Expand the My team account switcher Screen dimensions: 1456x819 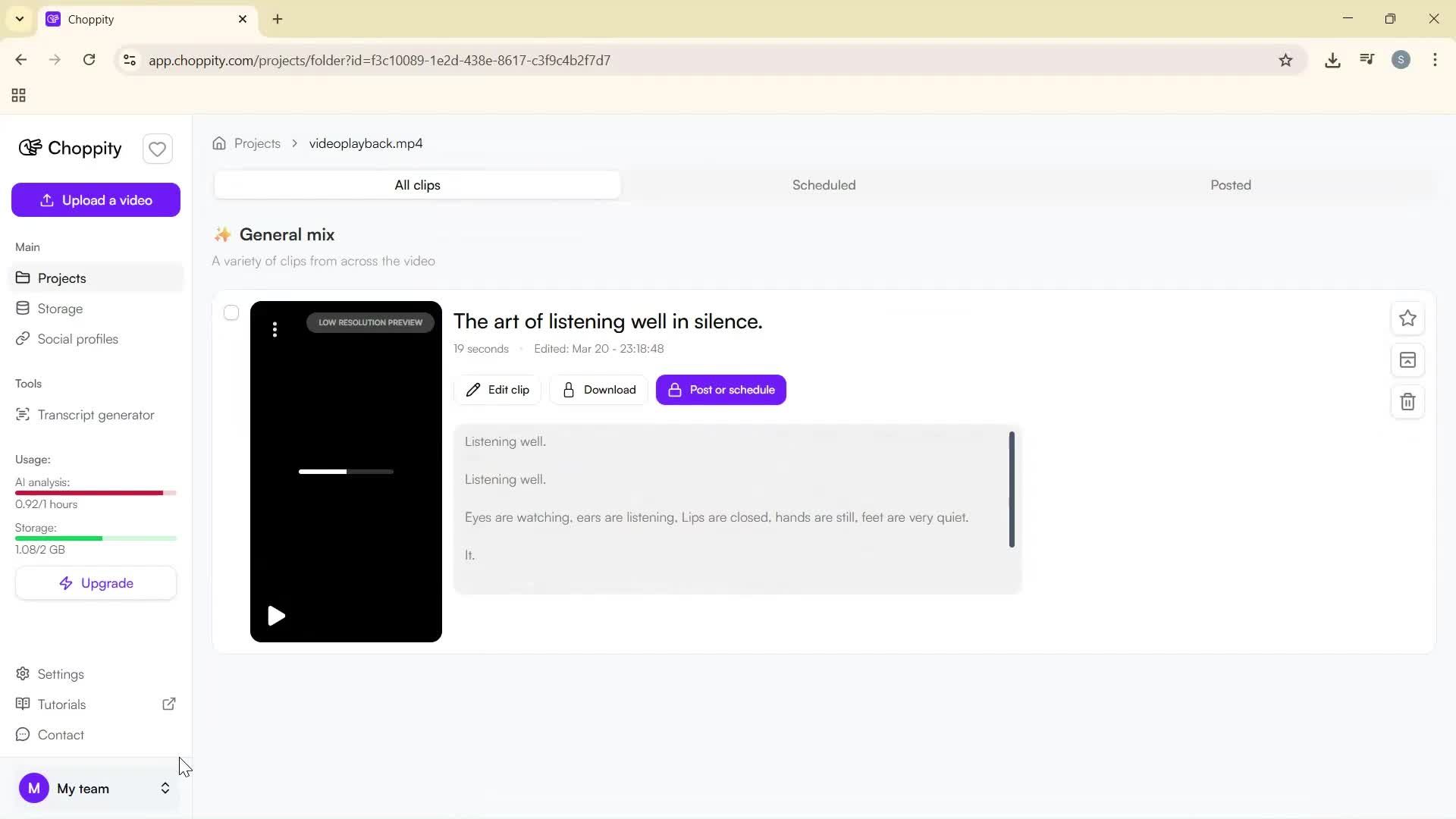[165, 789]
